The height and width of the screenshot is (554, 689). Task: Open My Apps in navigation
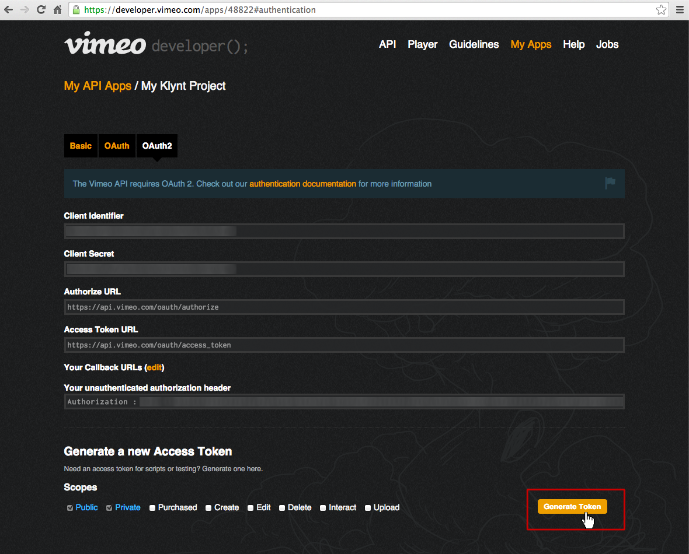(530, 44)
